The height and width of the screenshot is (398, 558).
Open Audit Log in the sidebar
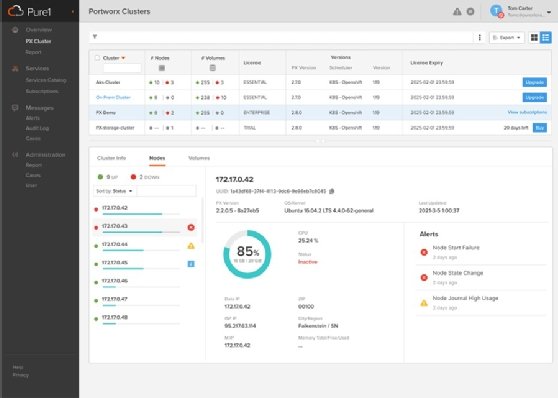(x=37, y=128)
